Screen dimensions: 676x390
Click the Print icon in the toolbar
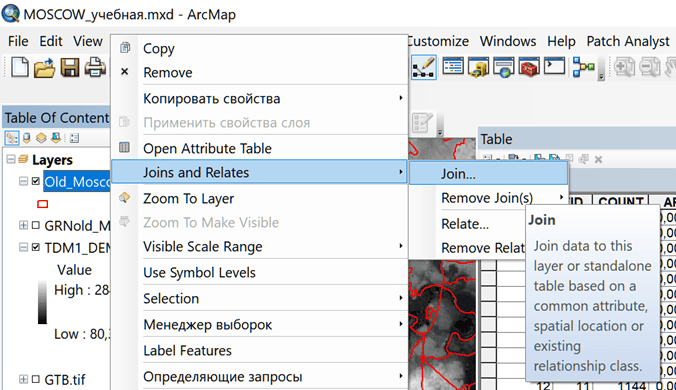[x=95, y=68]
